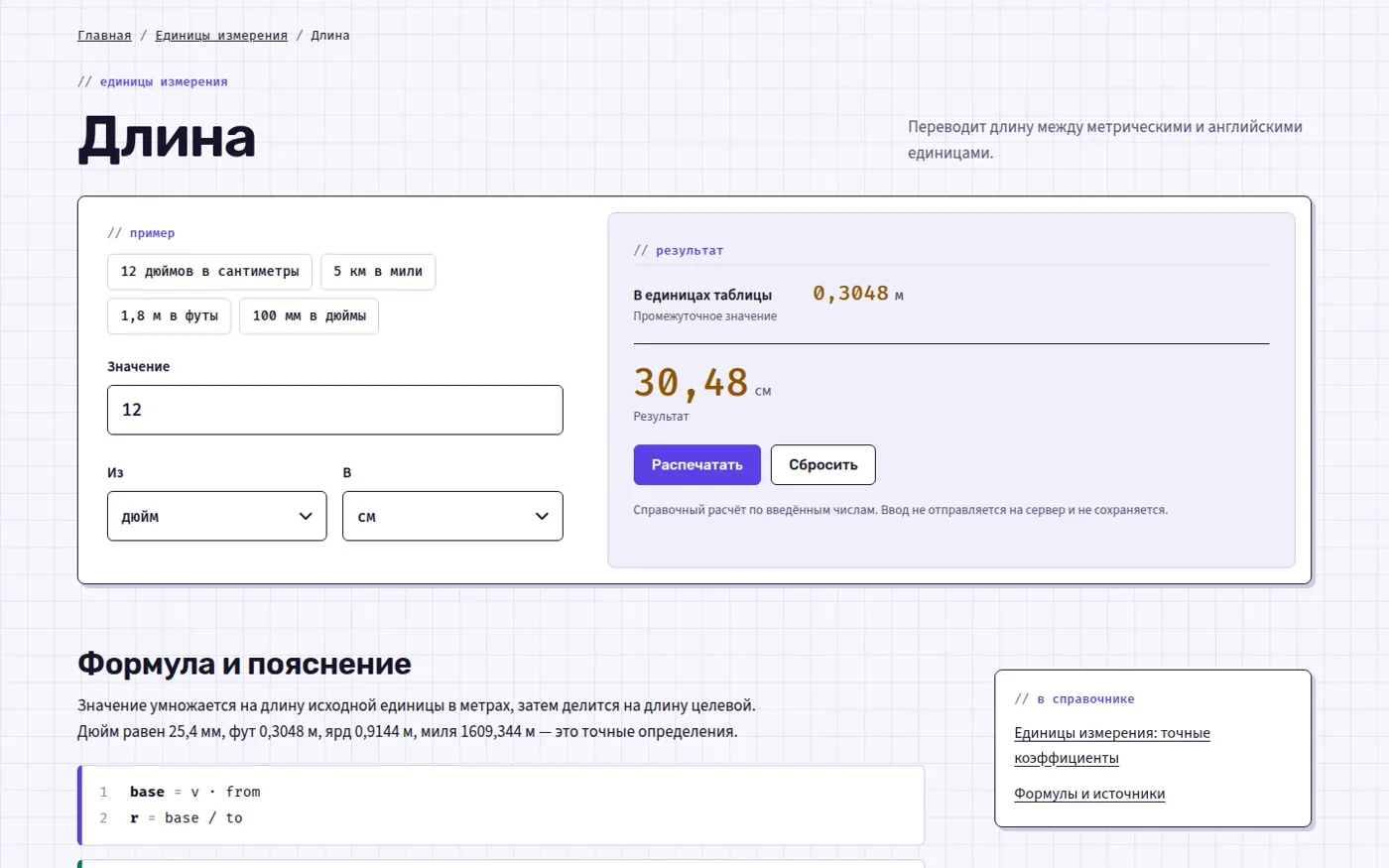Click the chevron arrow in the см dropdown
The image size is (1389, 868).
(542, 516)
